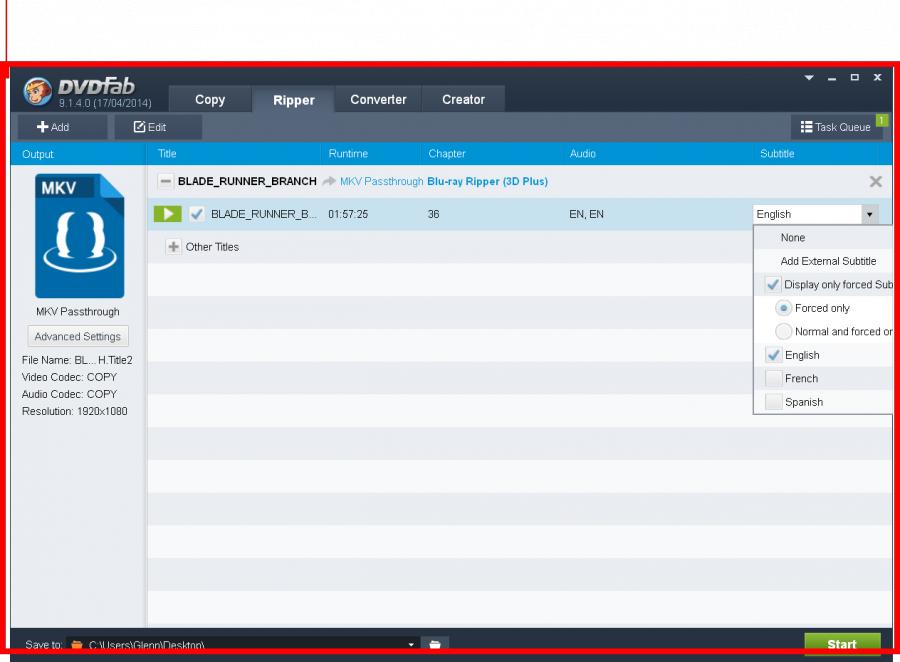Switch to the Creator tab

pyautogui.click(x=463, y=99)
